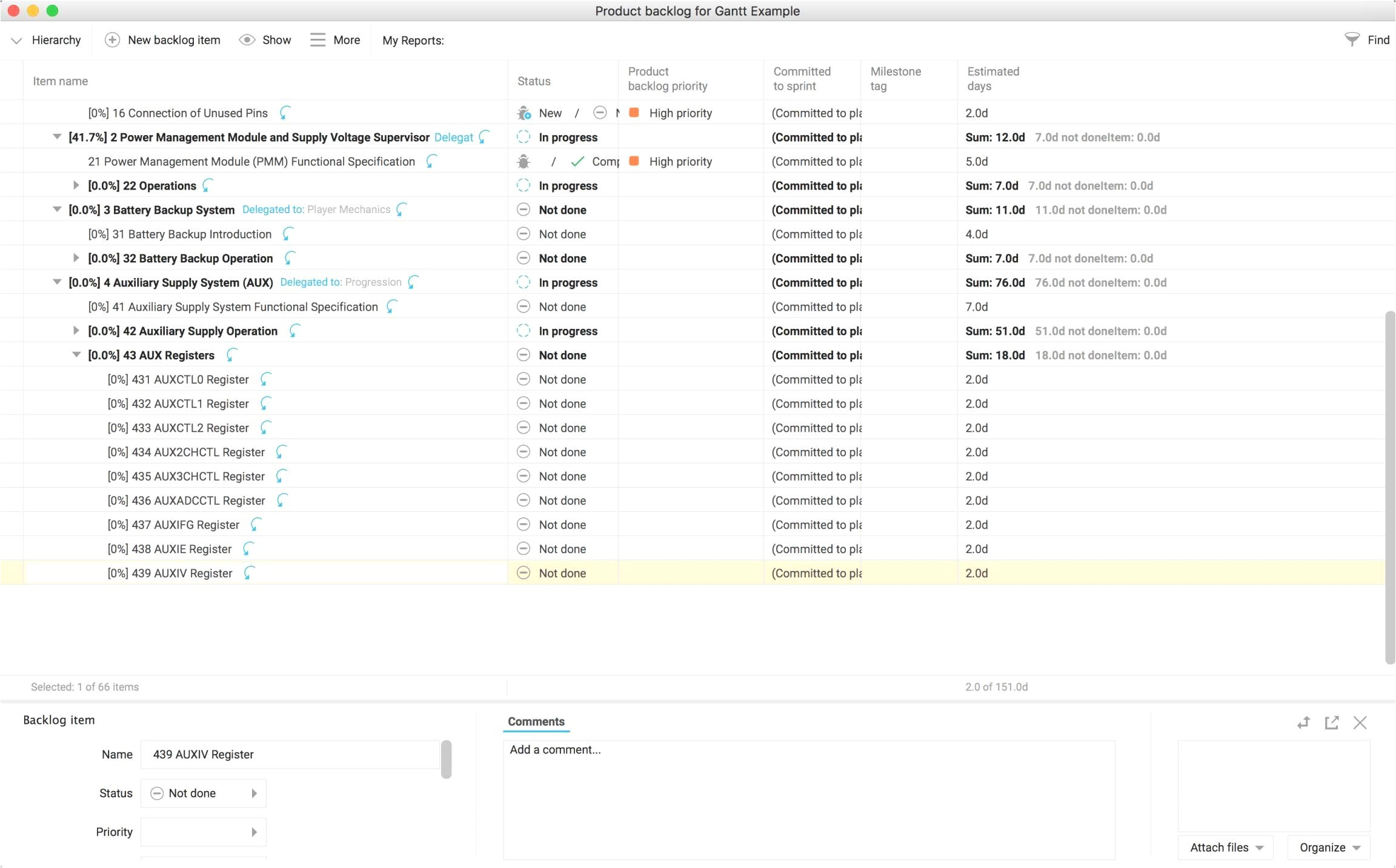Screen dimensions: 1396x868
Task: Collapse the 43 AUX Registers group
Action: point(76,355)
